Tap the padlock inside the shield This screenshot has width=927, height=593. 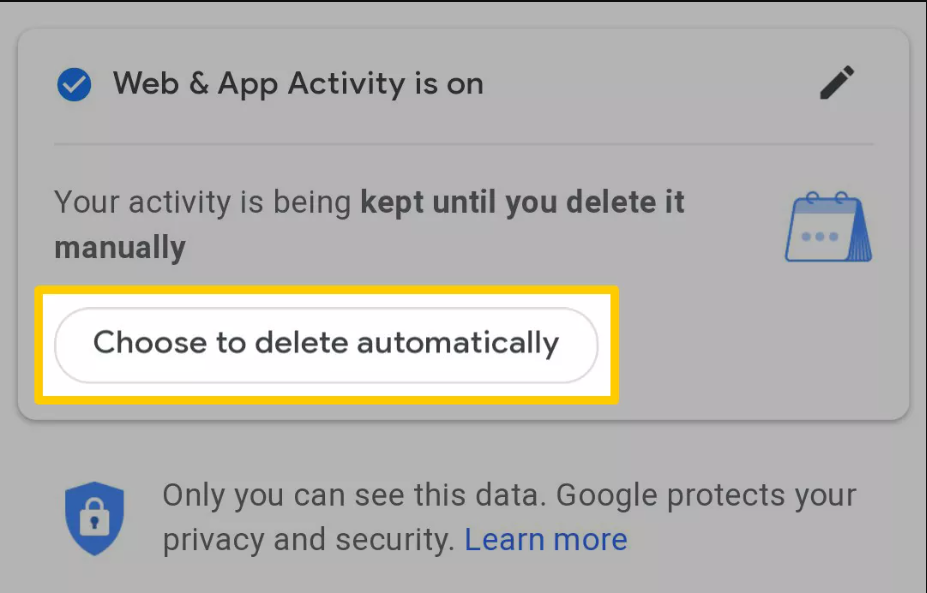click(x=95, y=517)
